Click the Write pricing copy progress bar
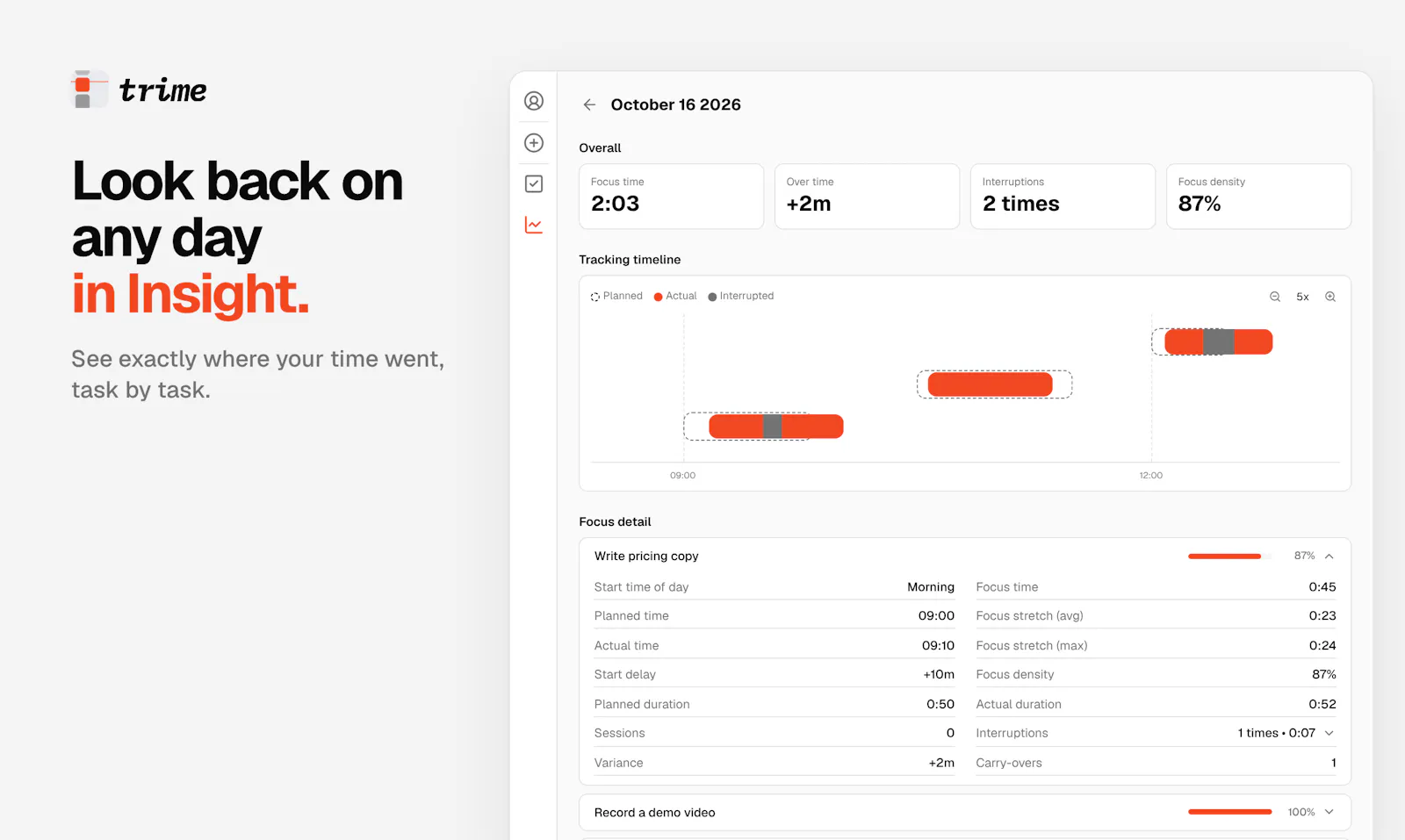 pyautogui.click(x=1229, y=556)
